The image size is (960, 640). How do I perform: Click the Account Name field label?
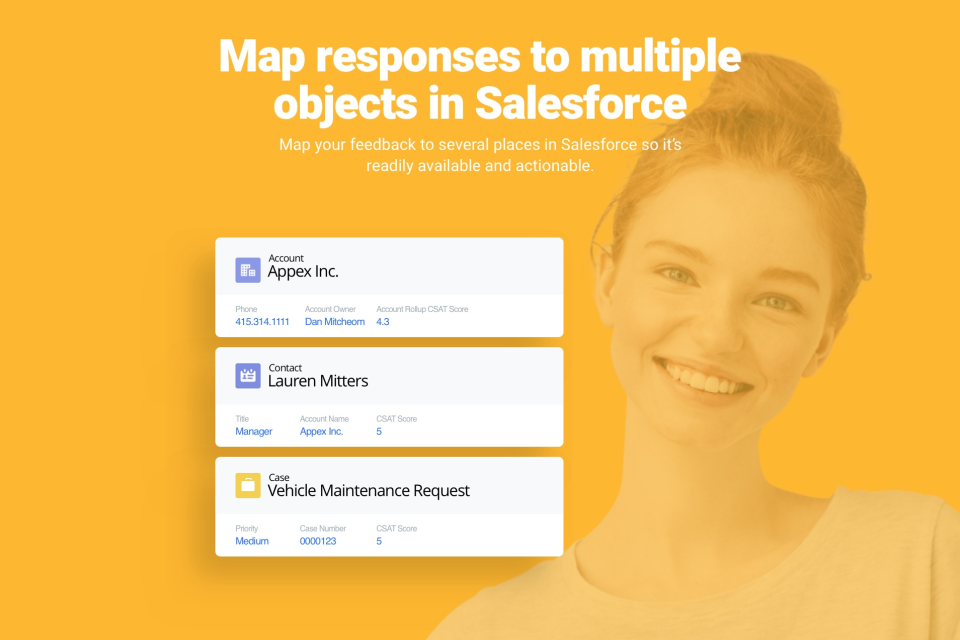pos(324,418)
